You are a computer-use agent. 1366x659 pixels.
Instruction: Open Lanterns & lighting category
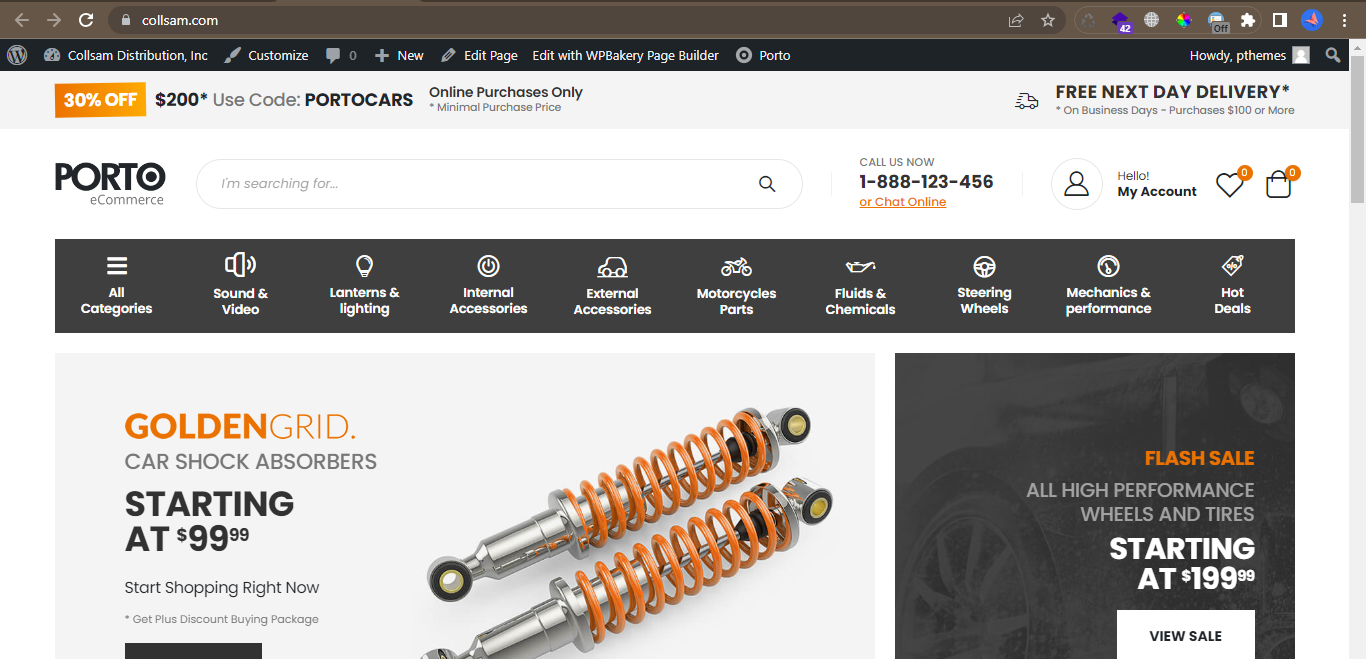pyautogui.click(x=364, y=285)
